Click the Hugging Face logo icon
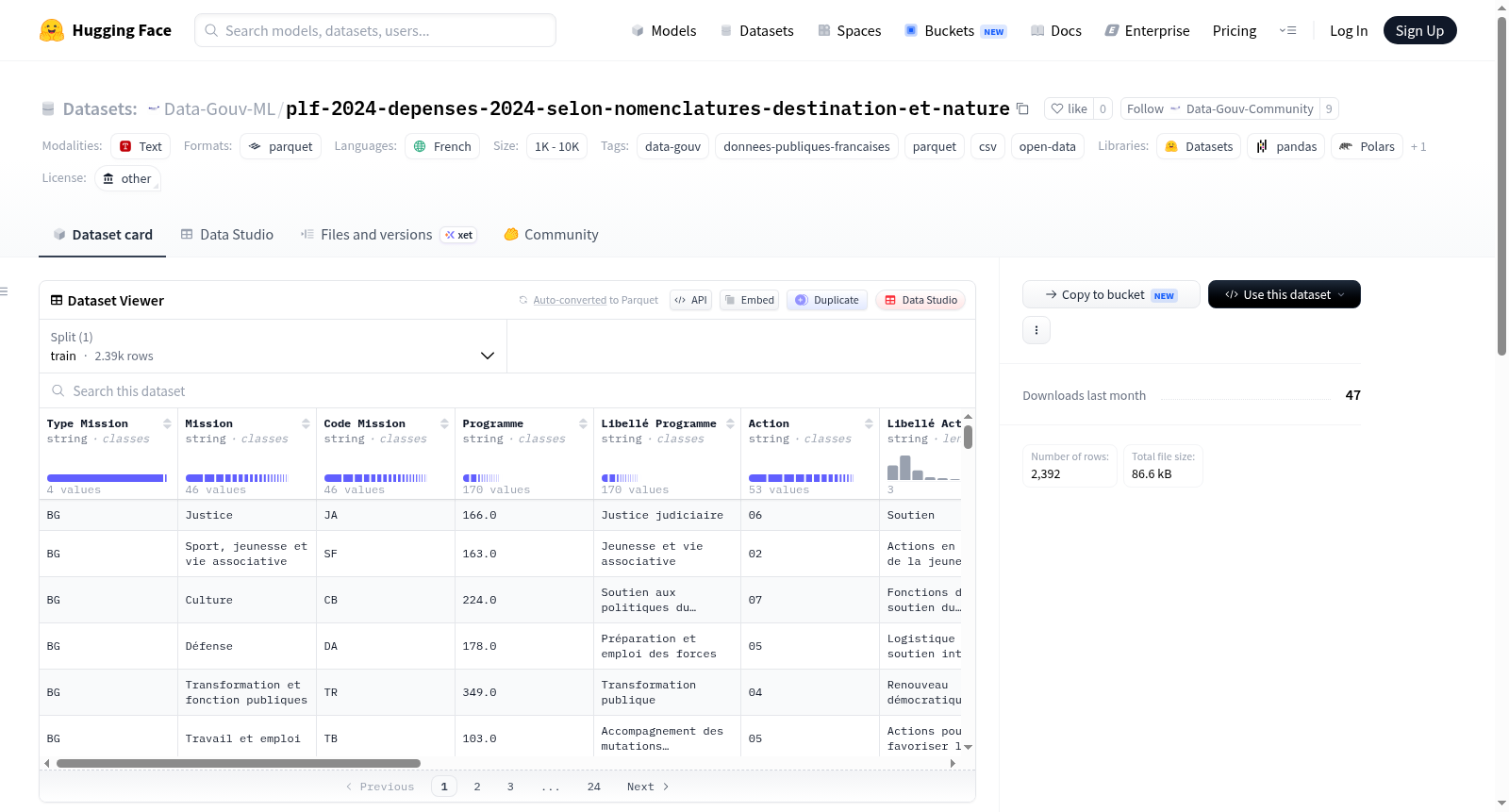1509x812 pixels. pyautogui.click(x=52, y=30)
